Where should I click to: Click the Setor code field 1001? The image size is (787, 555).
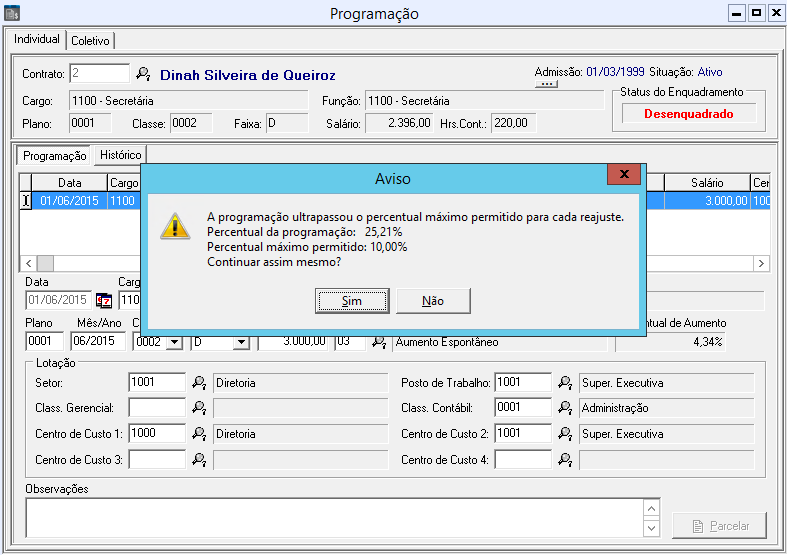click(x=157, y=382)
